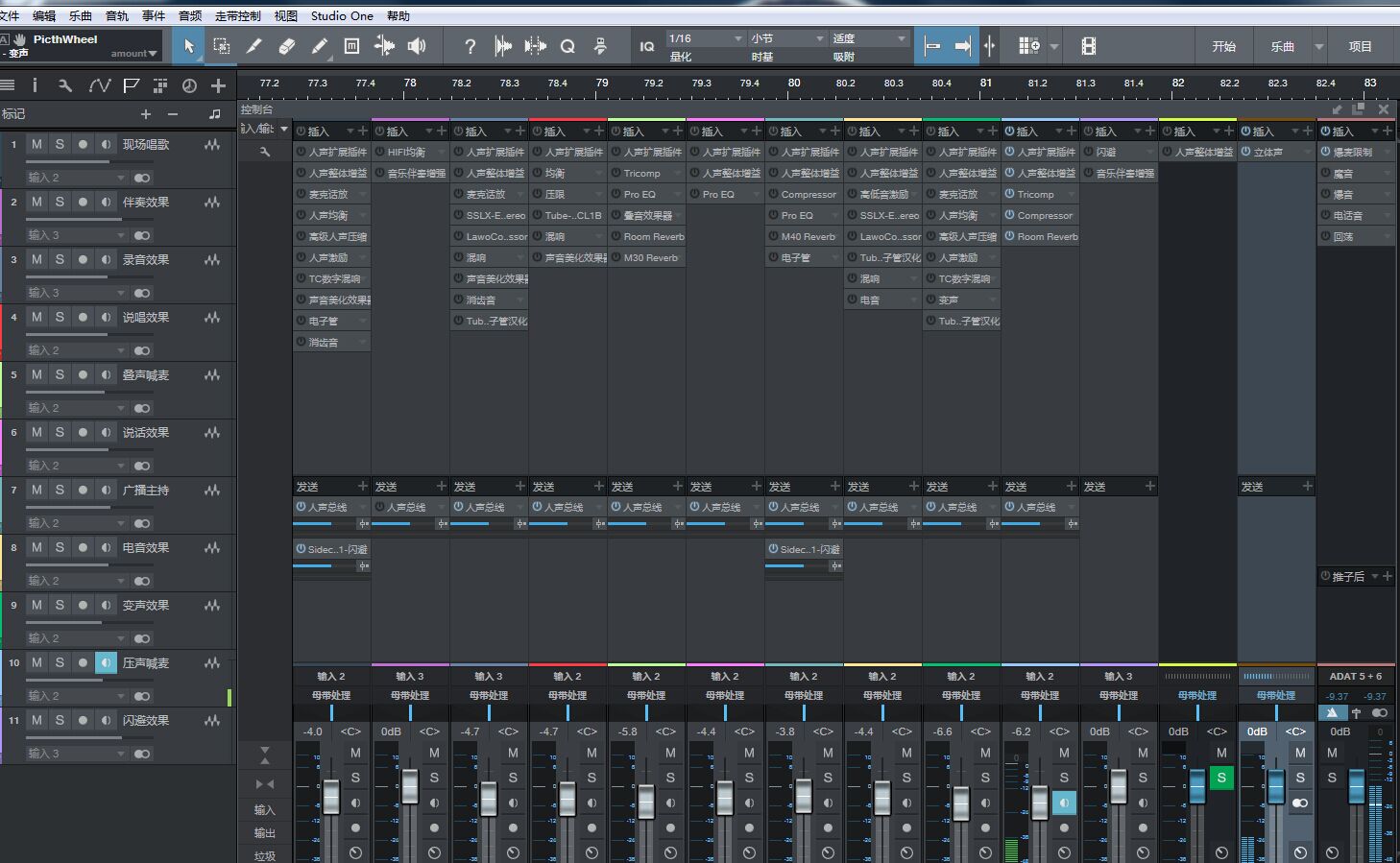Solo track 伴奏效果
The width and height of the screenshot is (1400, 863).
point(60,202)
